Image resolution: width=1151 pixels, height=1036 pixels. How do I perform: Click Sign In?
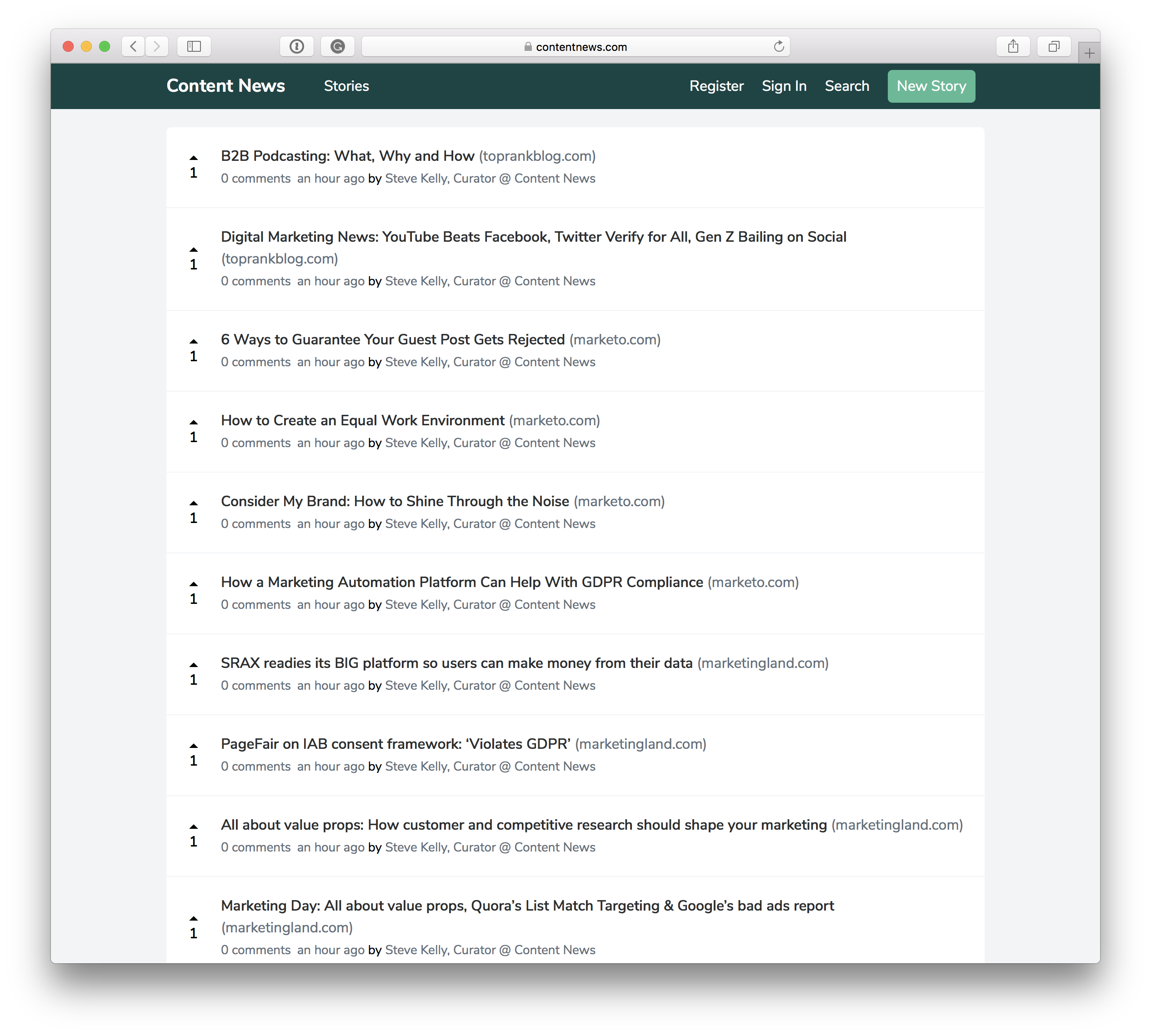(x=784, y=86)
